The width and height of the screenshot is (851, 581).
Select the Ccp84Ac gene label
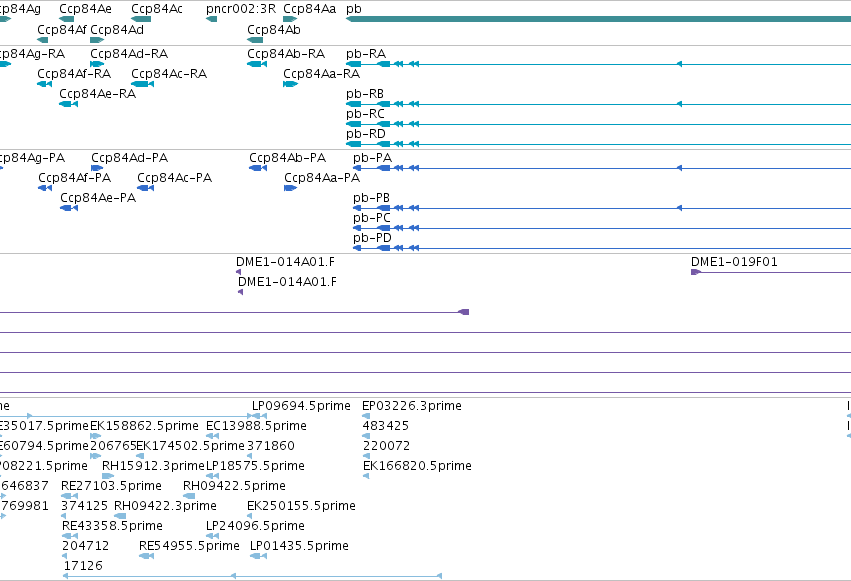(157, 9)
